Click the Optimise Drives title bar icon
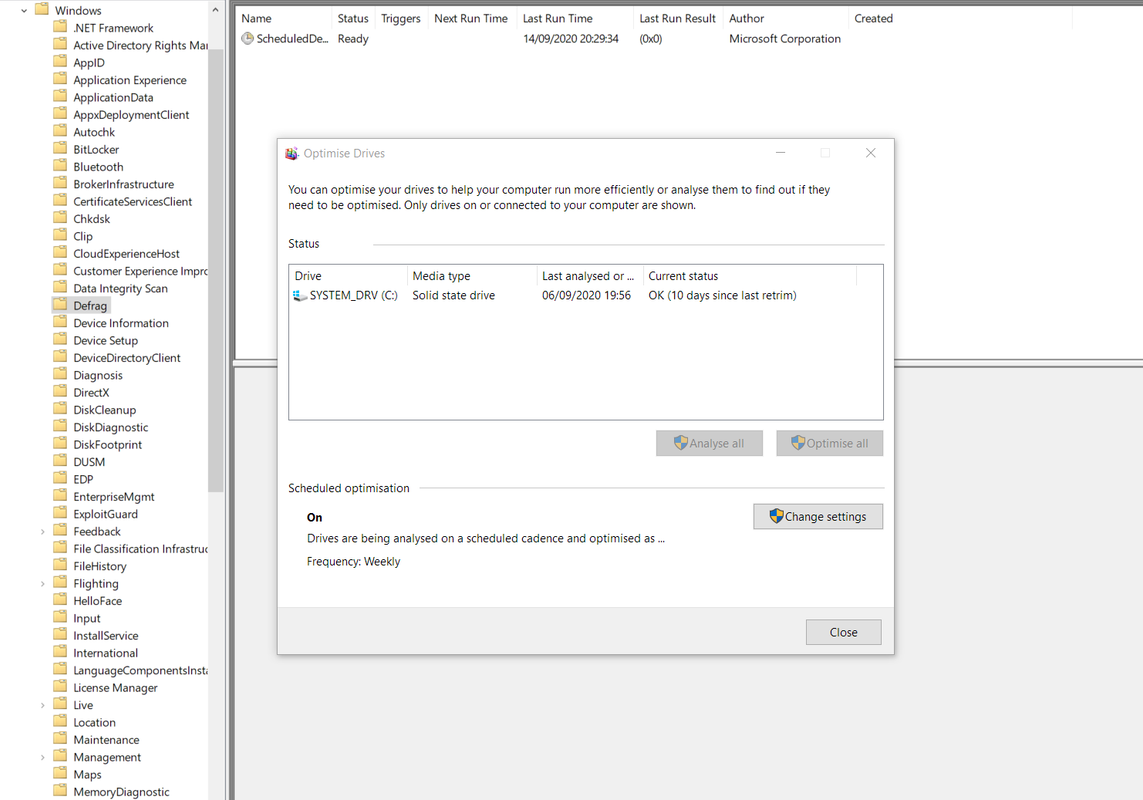The width and height of the screenshot is (1143, 800). click(292, 153)
